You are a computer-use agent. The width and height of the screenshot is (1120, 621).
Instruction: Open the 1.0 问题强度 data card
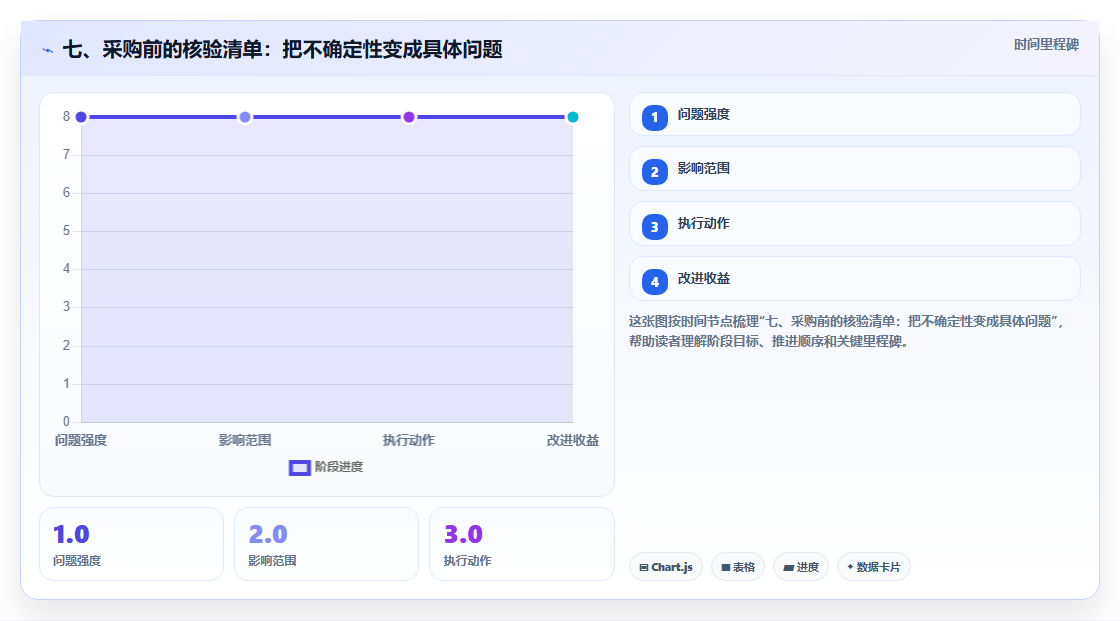point(131,545)
